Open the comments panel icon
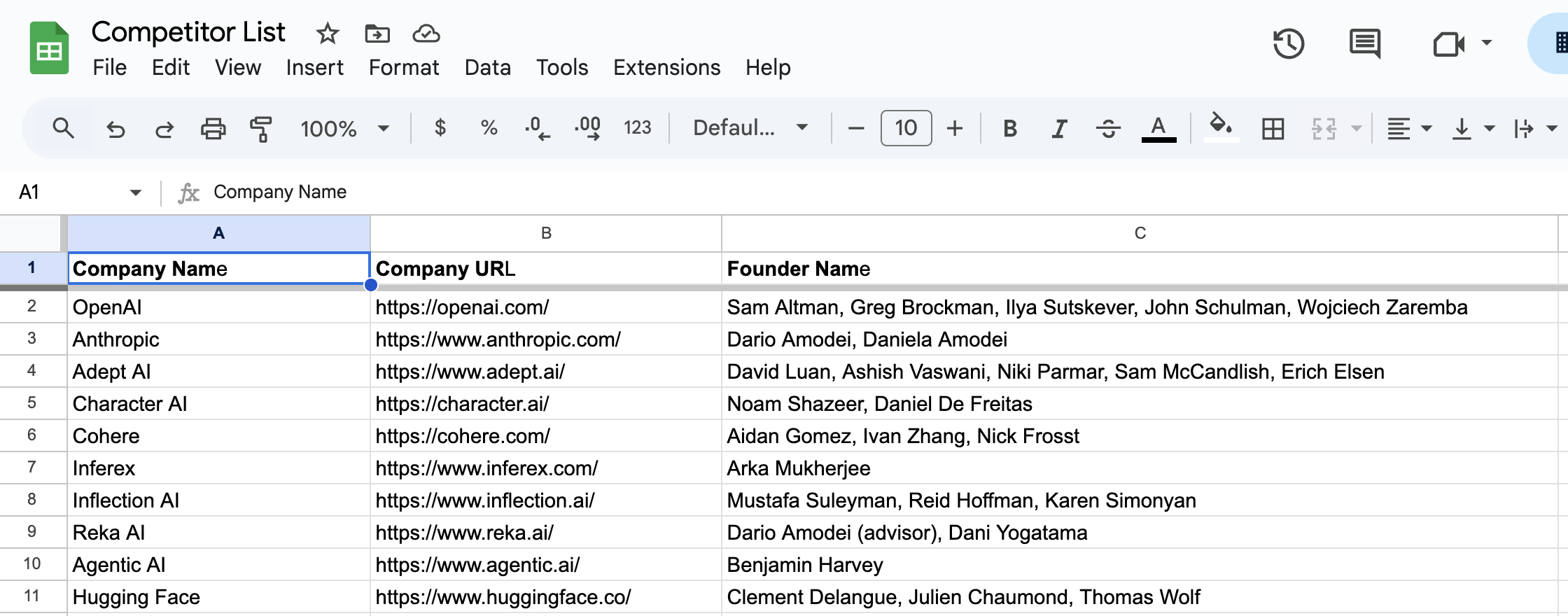Screen dimensions: 1568x616 [x=1364, y=44]
